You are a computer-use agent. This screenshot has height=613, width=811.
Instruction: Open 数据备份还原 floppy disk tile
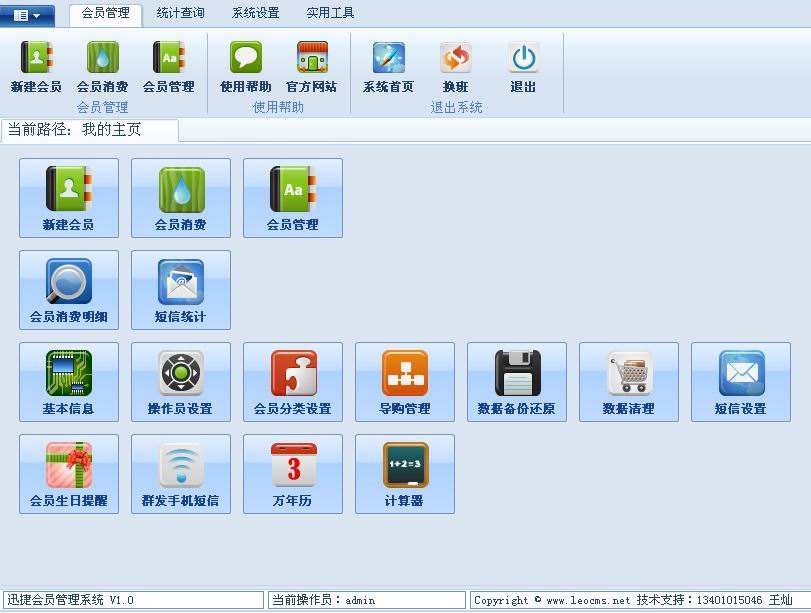[517, 381]
